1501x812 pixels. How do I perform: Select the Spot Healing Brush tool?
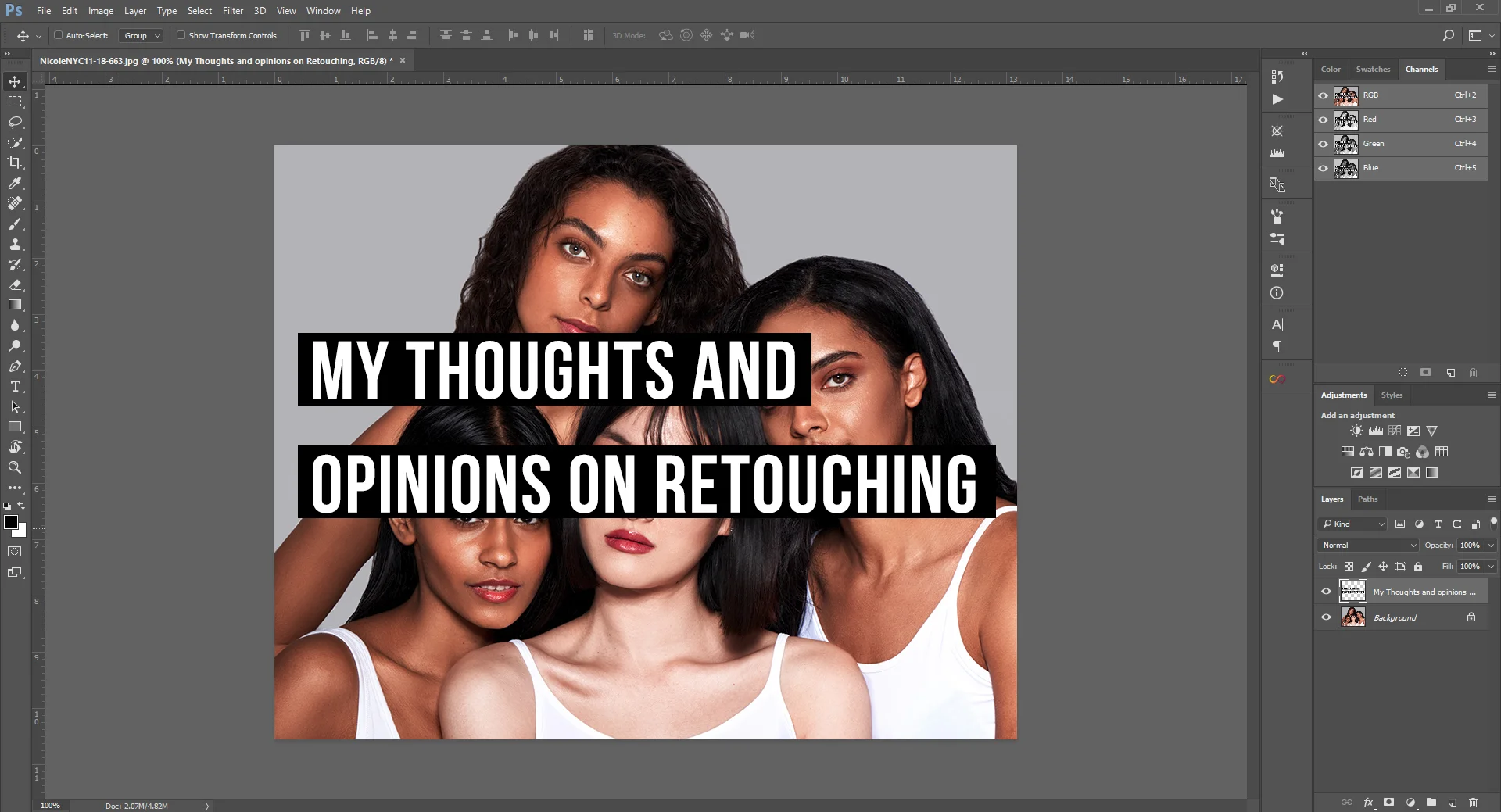pos(15,203)
